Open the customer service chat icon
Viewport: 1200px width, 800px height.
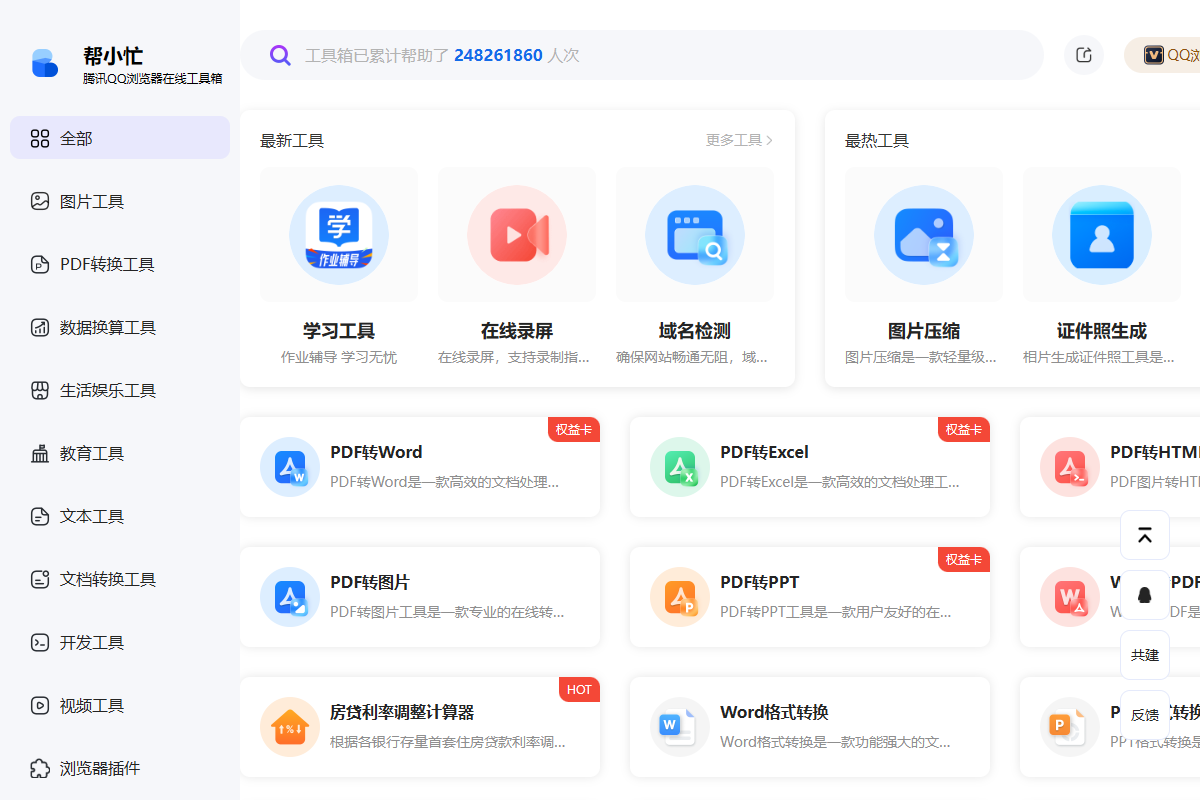[1144, 594]
